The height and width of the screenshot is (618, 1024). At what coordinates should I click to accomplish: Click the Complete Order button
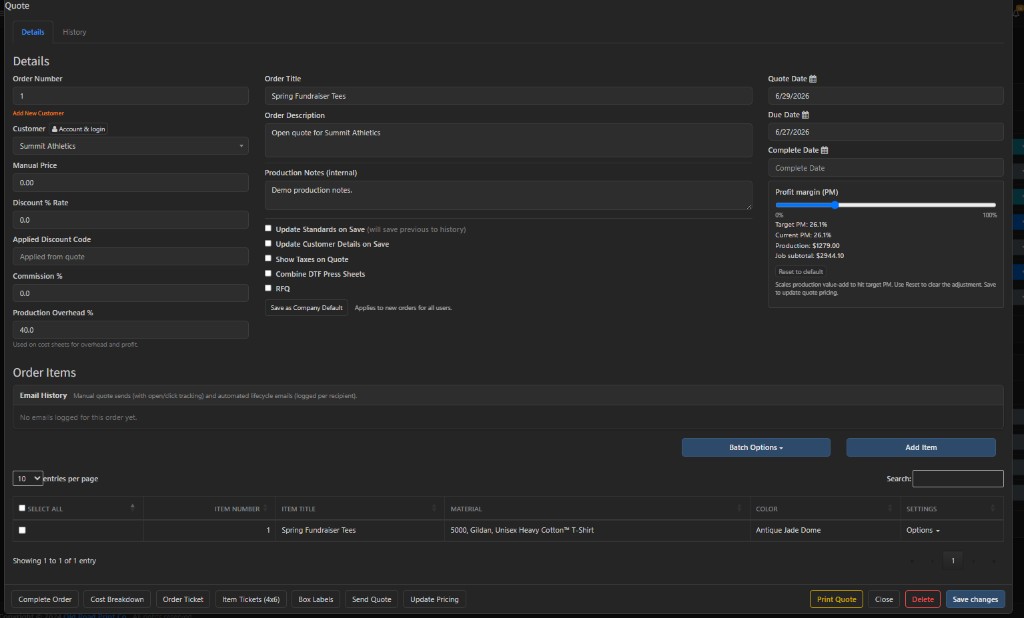[x=45, y=599]
